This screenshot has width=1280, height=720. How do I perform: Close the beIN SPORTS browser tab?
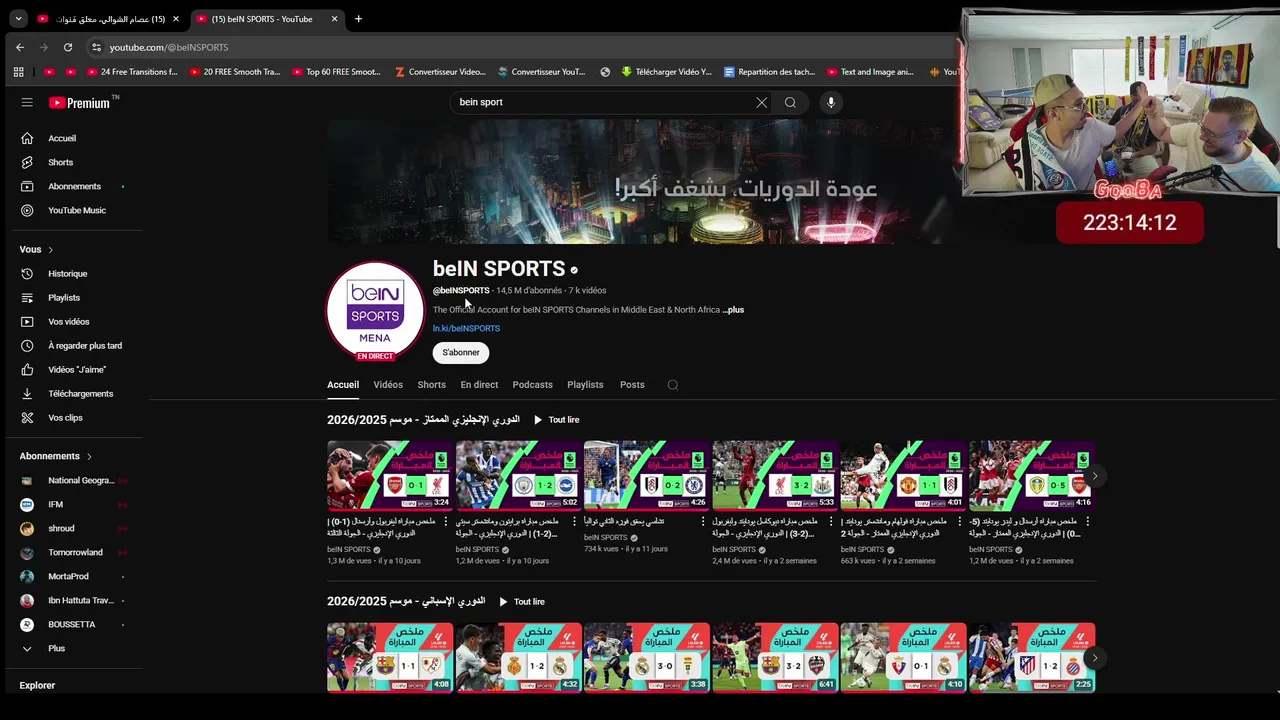[x=334, y=18]
